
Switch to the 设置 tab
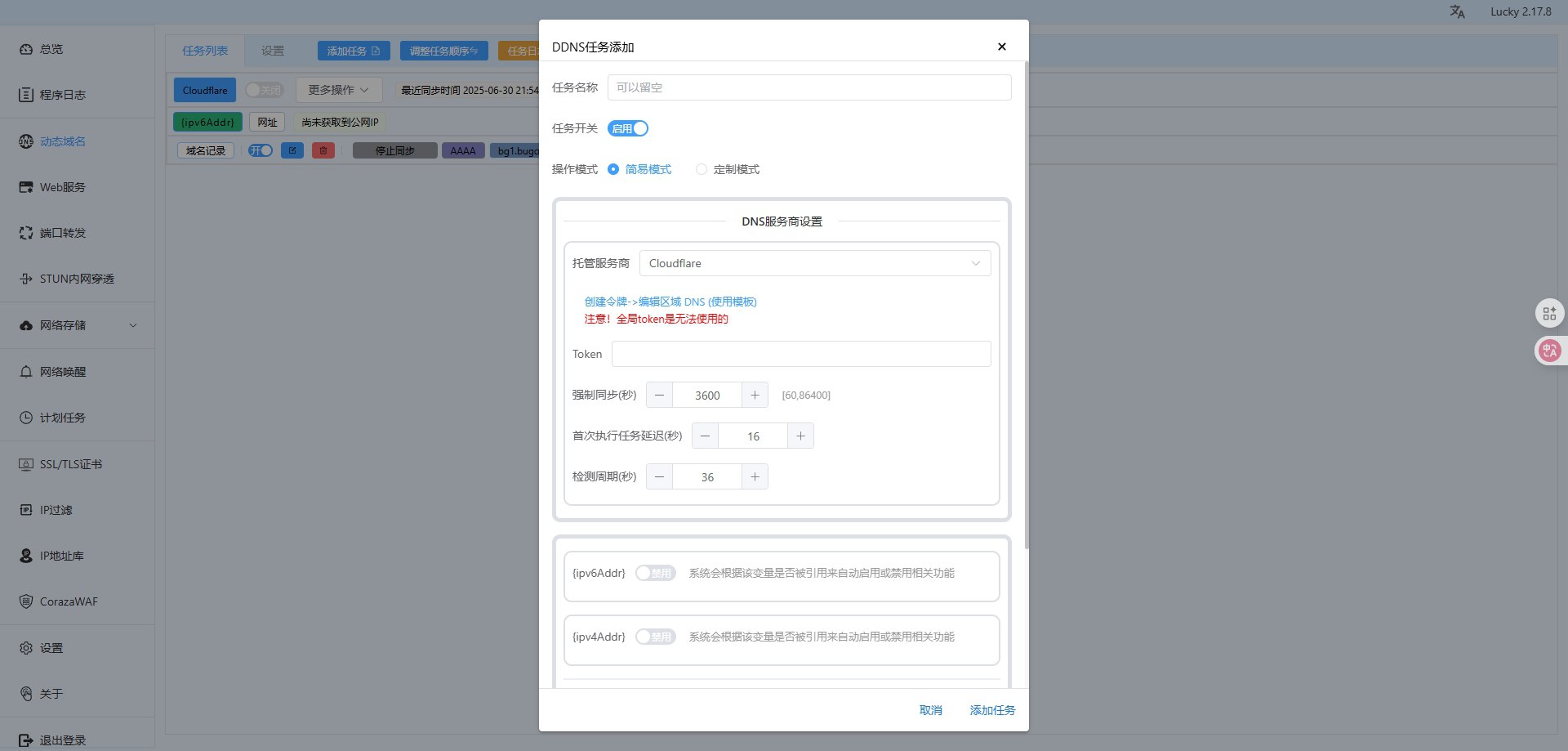pos(273,51)
